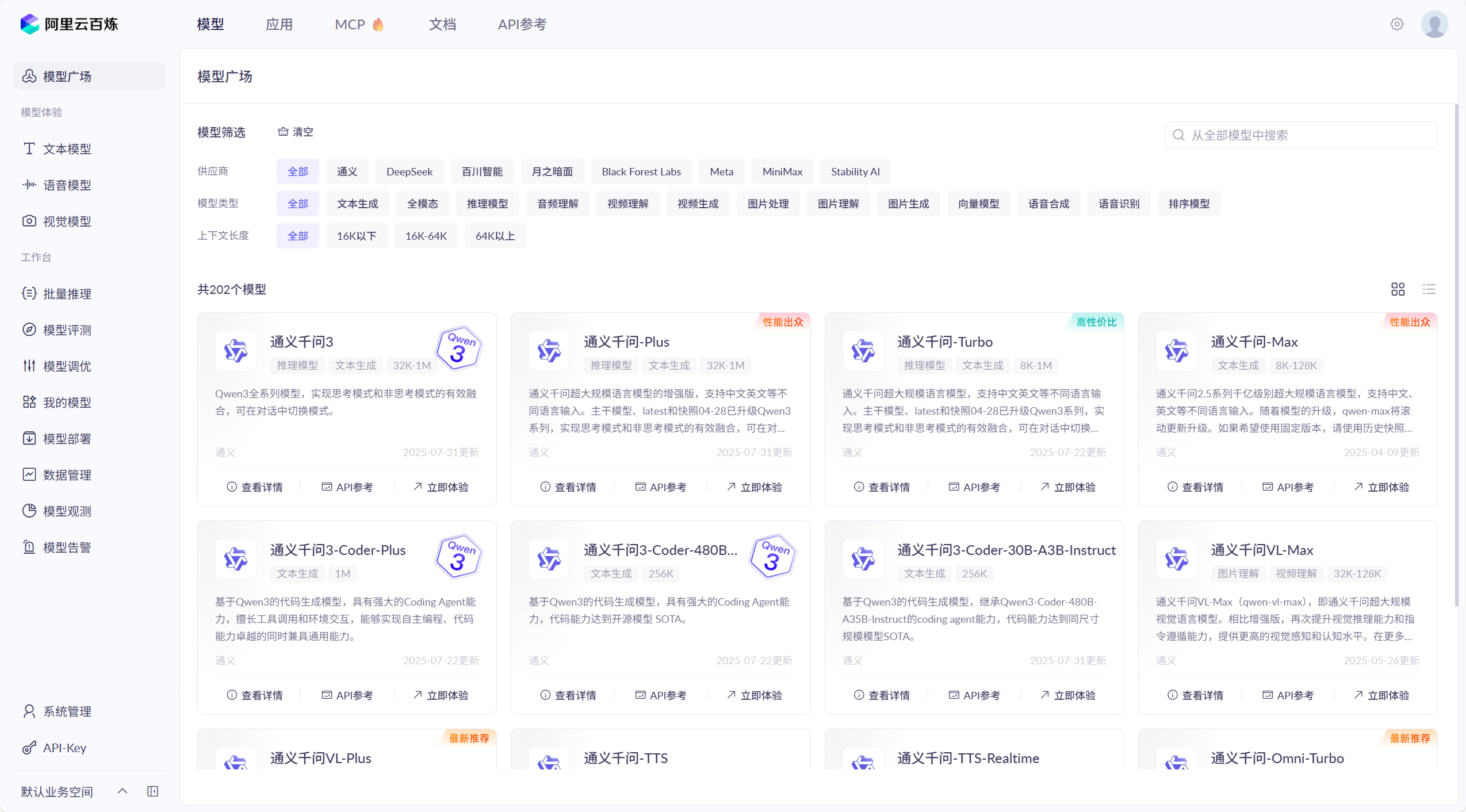
Task: Open 模型调优 in the sidebar
Action: [x=89, y=366]
